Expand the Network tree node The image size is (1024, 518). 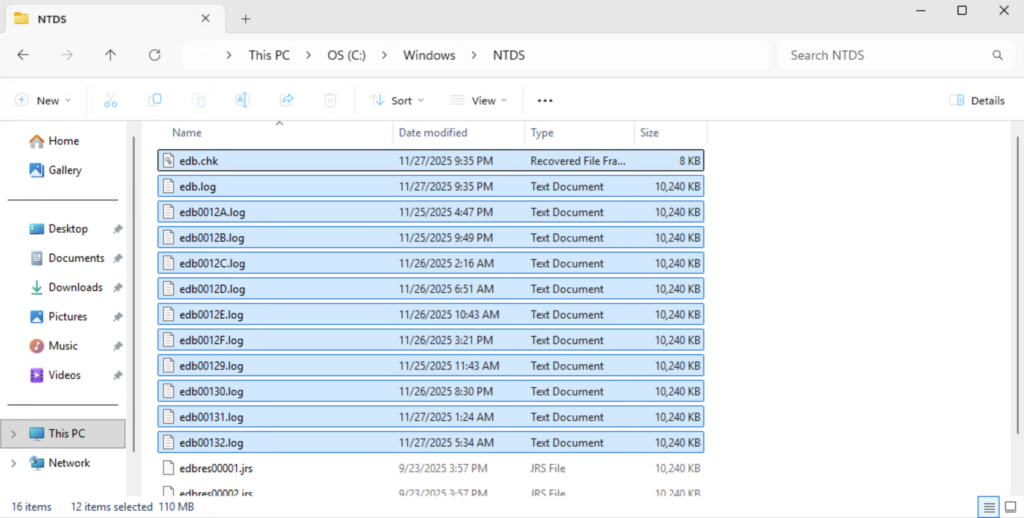pos(13,463)
